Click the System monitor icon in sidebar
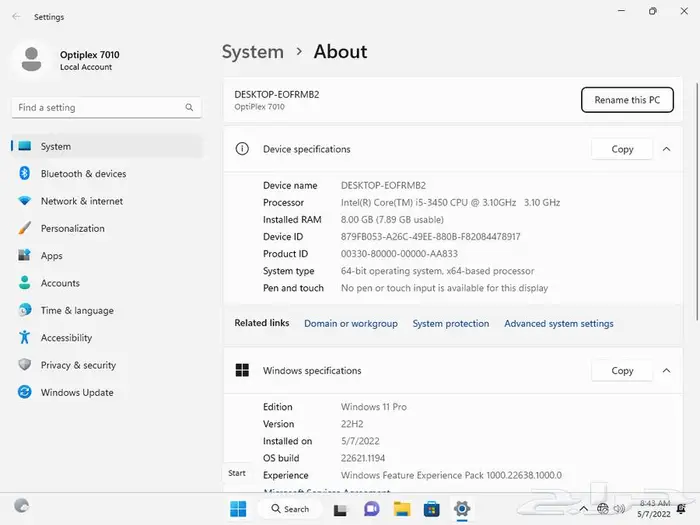Image resolution: width=700 pixels, height=525 pixels. [x=25, y=146]
